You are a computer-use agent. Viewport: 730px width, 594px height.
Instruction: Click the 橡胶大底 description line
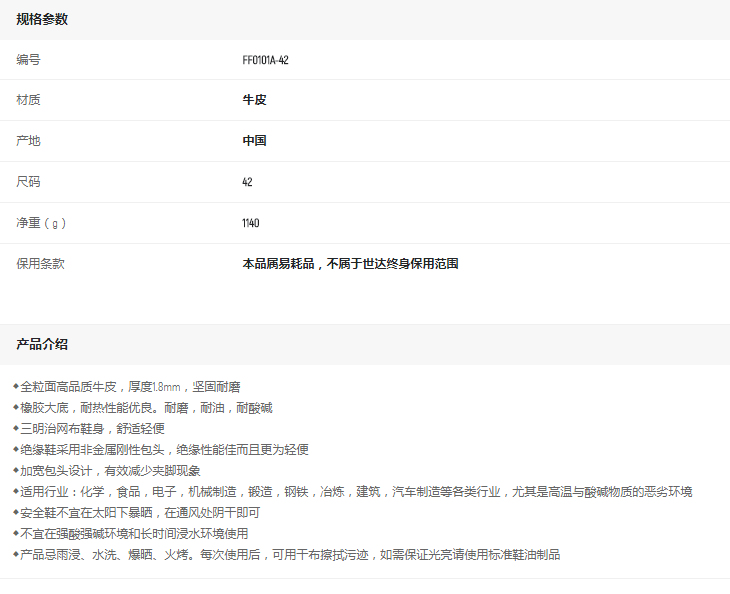pyautogui.click(x=145, y=407)
